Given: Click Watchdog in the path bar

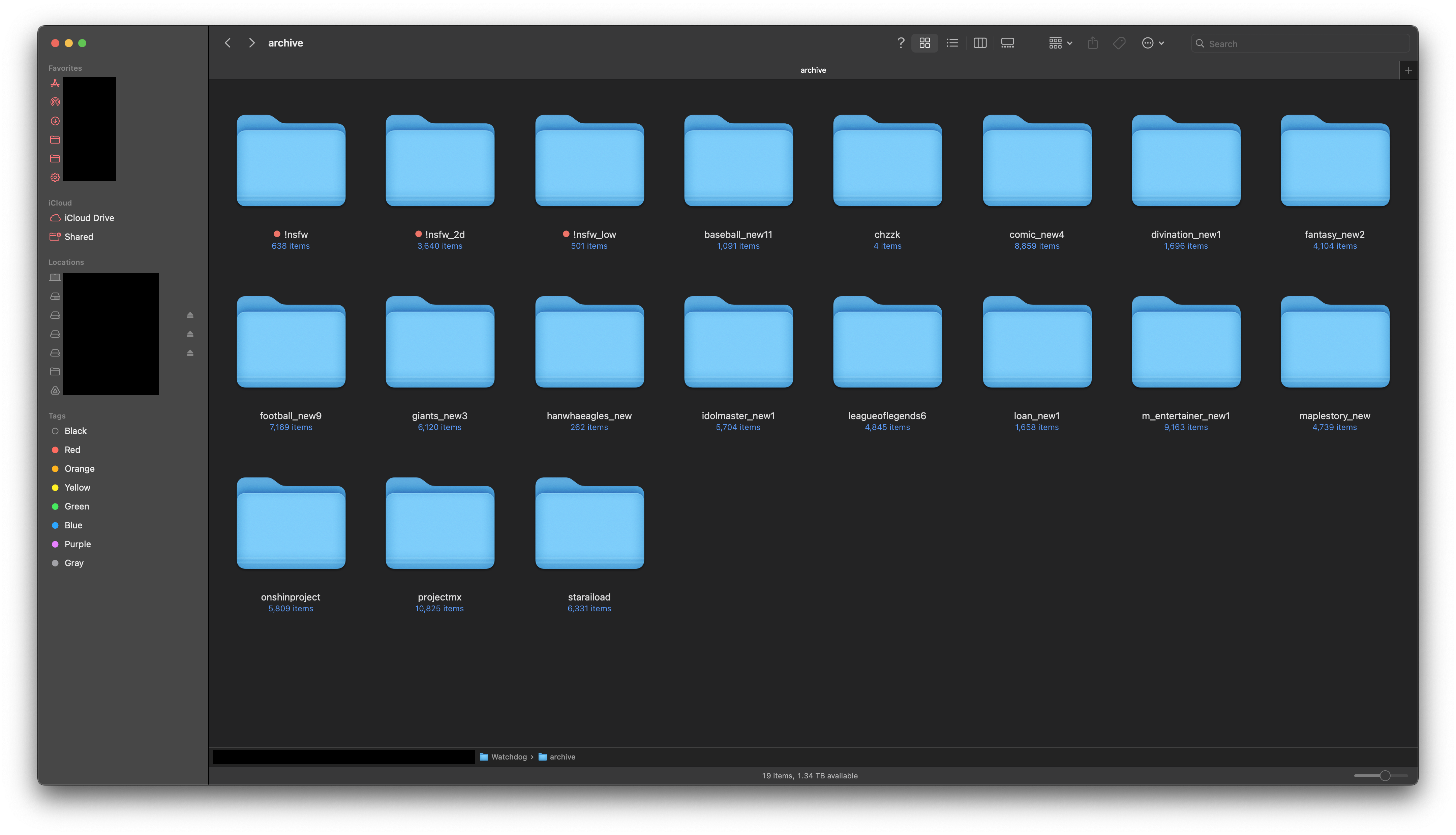Looking at the screenshot, I should 508,757.
